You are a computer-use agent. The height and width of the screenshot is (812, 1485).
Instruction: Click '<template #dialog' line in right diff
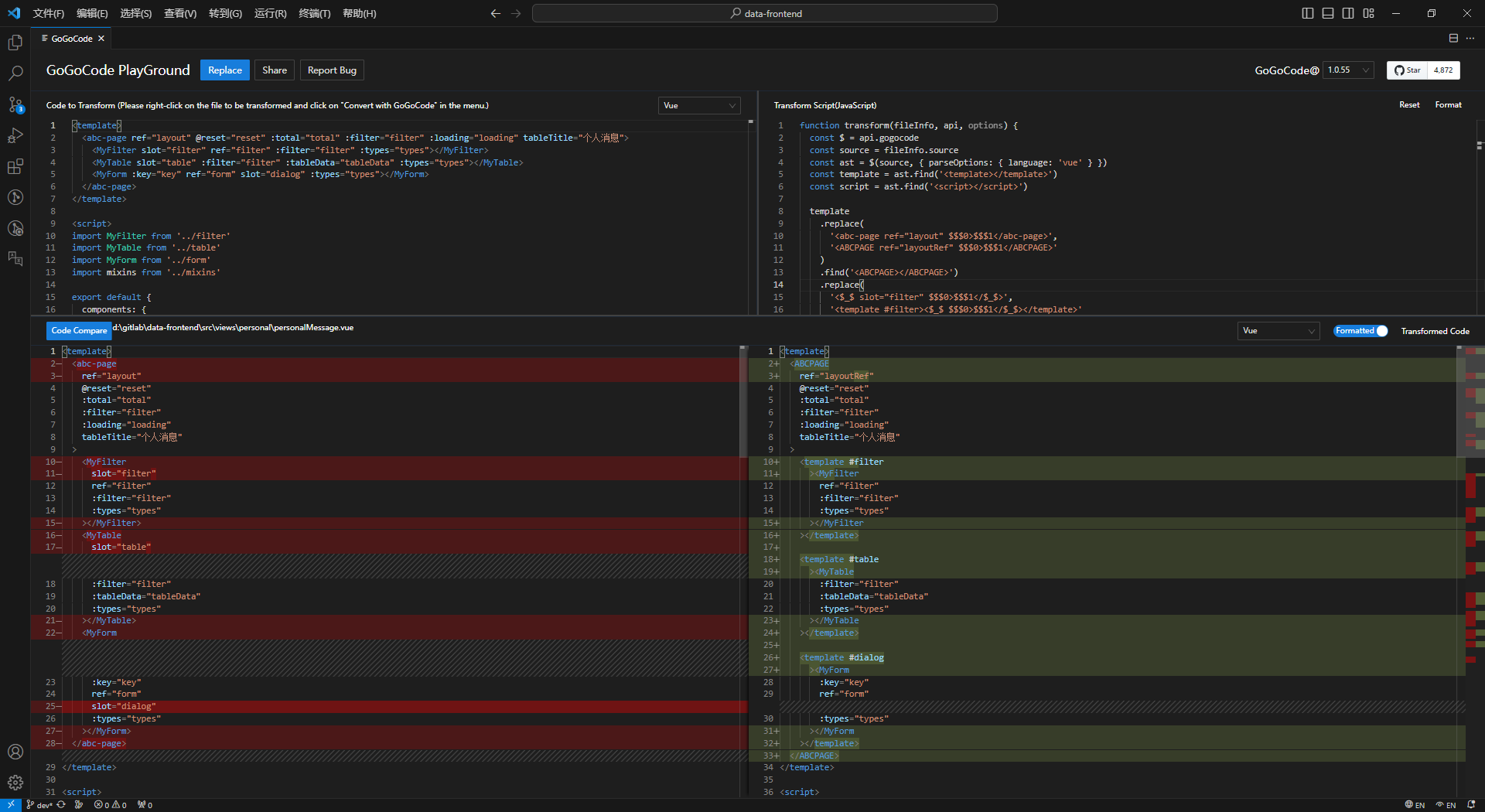pos(841,657)
